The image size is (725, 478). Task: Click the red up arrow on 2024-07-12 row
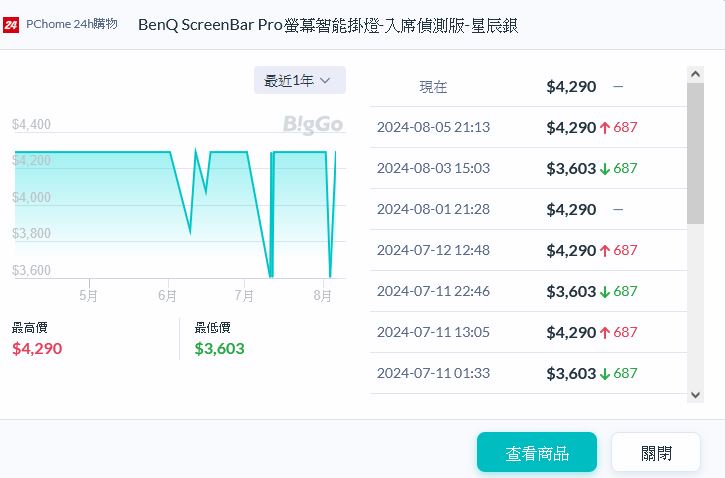605,250
